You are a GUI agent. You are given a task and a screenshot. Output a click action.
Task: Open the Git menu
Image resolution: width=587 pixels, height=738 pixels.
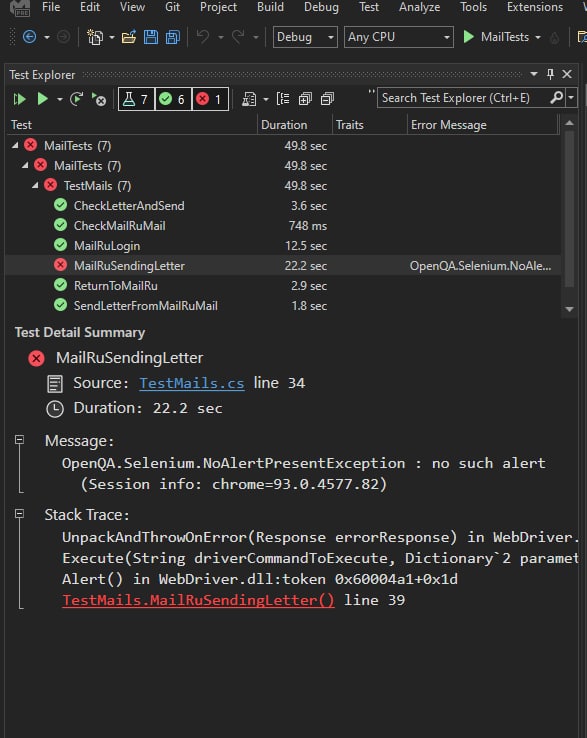coord(172,7)
